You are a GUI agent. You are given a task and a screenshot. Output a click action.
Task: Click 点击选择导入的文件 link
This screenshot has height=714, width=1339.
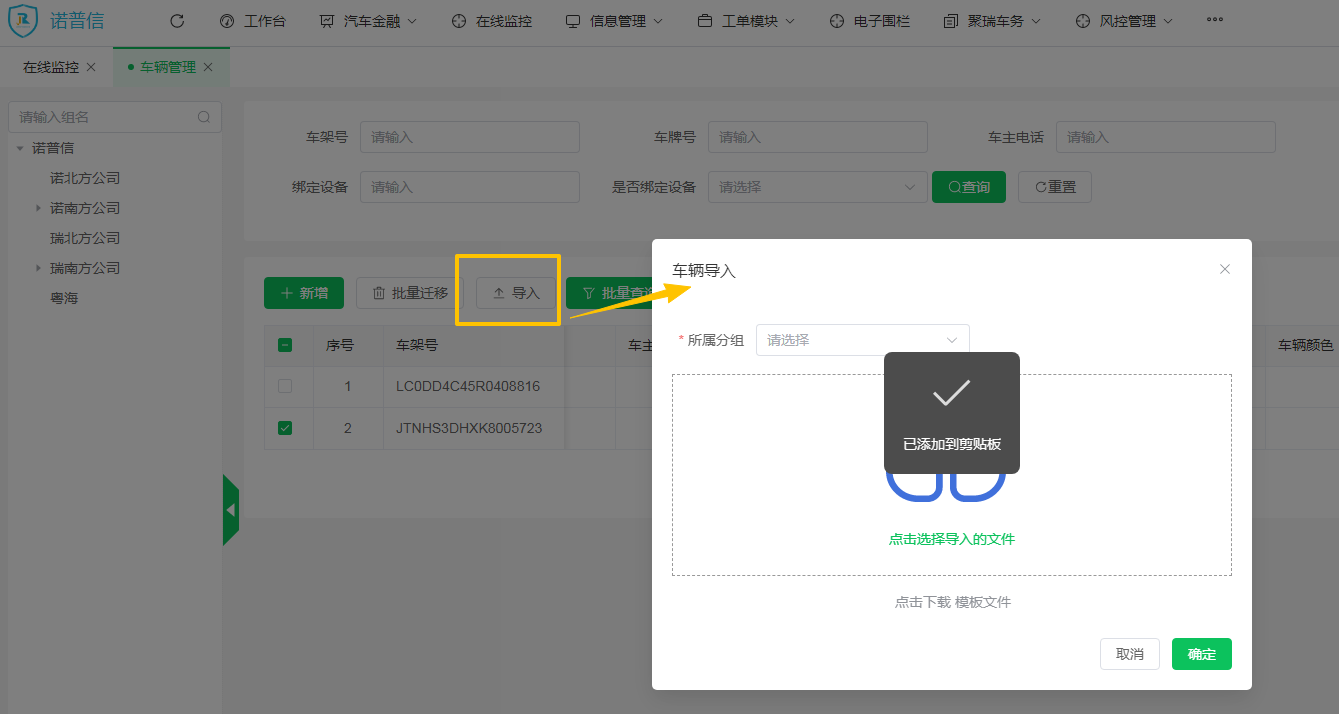[x=951, y=539]
